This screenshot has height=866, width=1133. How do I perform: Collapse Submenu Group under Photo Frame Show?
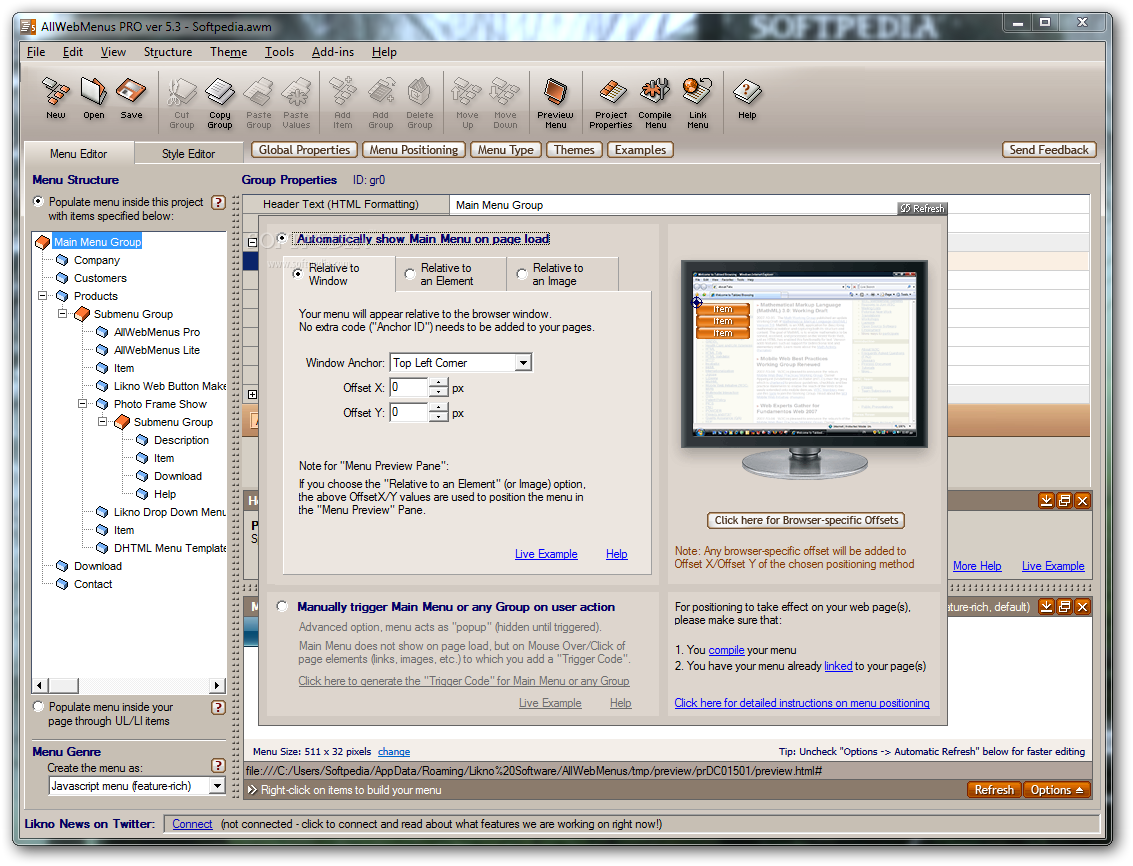coord(103,421)
